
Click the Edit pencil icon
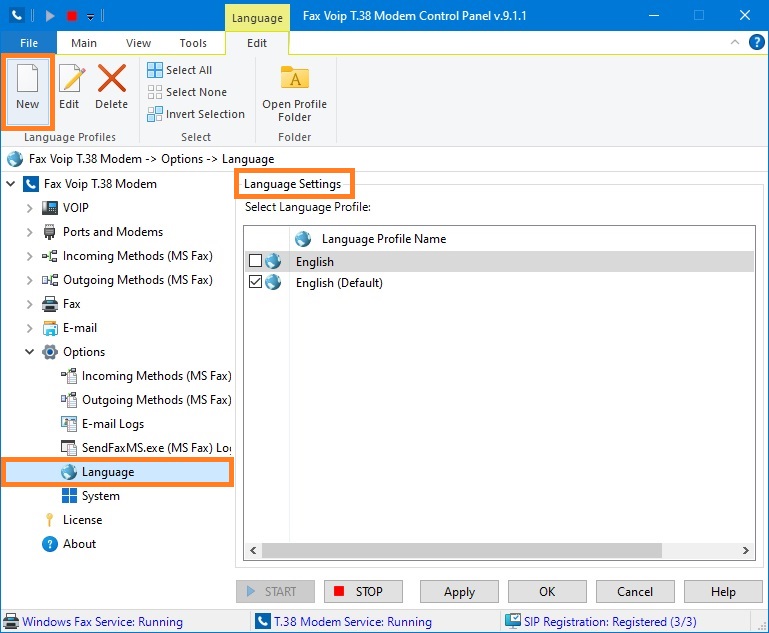72,78
